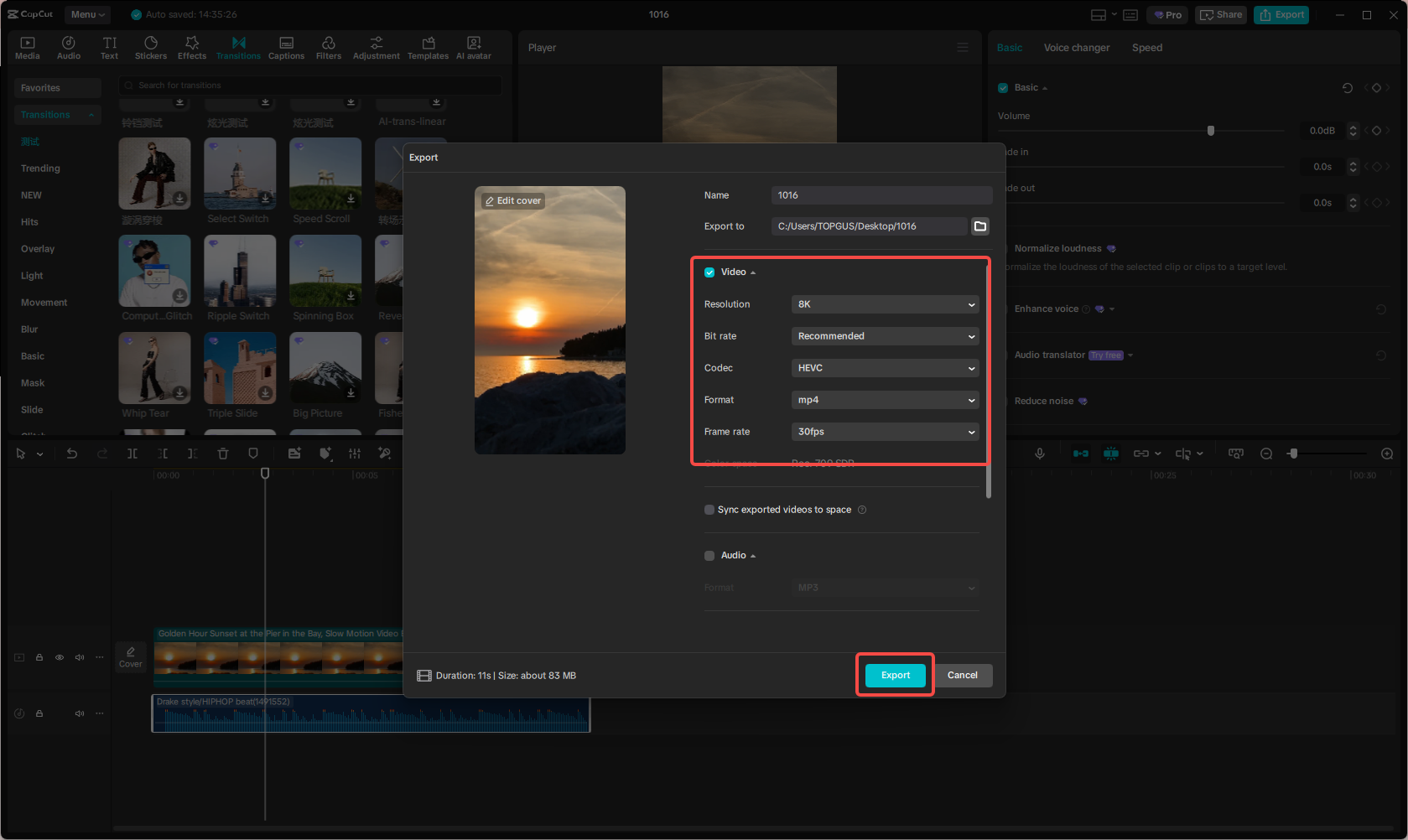The image size is (1408, 840).
Task: Open the Menu dropdown at top left
Action: (x=86, y=14)
